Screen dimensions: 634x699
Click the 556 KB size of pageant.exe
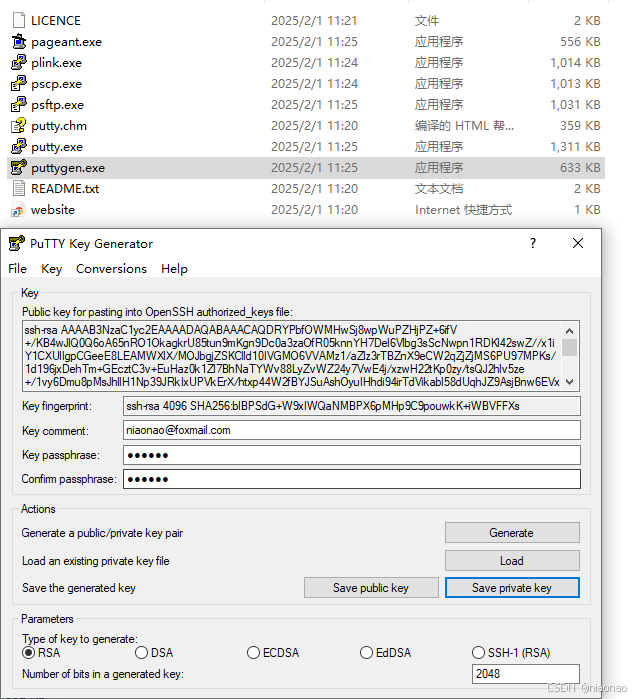pyautogui.click(x=580, y=41)
